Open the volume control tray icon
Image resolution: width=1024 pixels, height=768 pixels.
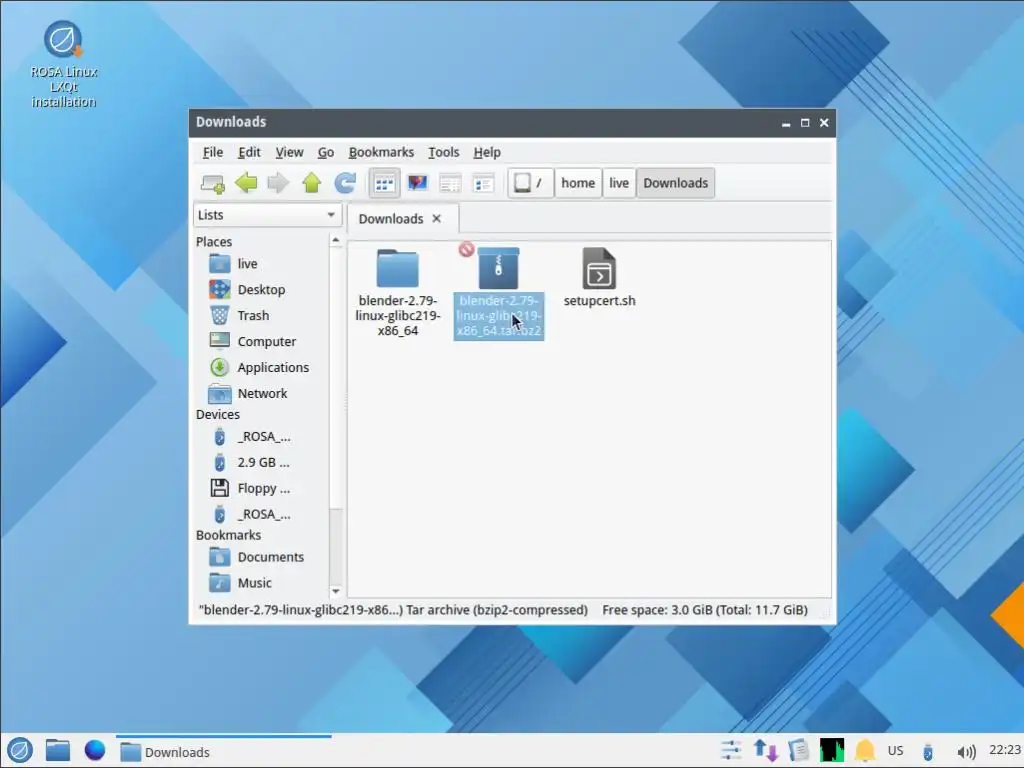[x=966, y=752]
